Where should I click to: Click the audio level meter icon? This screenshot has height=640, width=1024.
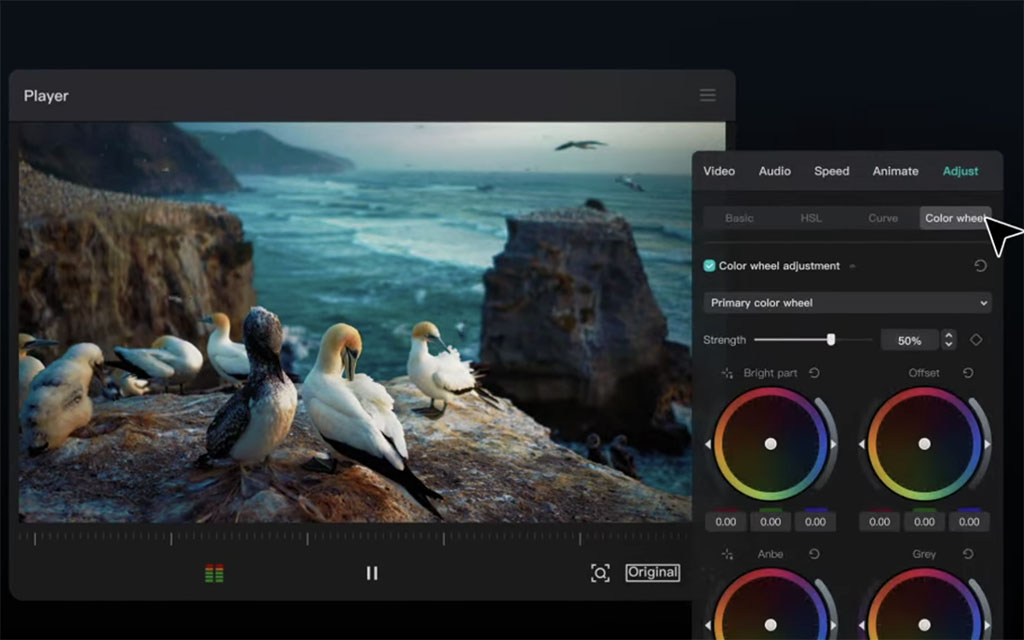point(214,573)
